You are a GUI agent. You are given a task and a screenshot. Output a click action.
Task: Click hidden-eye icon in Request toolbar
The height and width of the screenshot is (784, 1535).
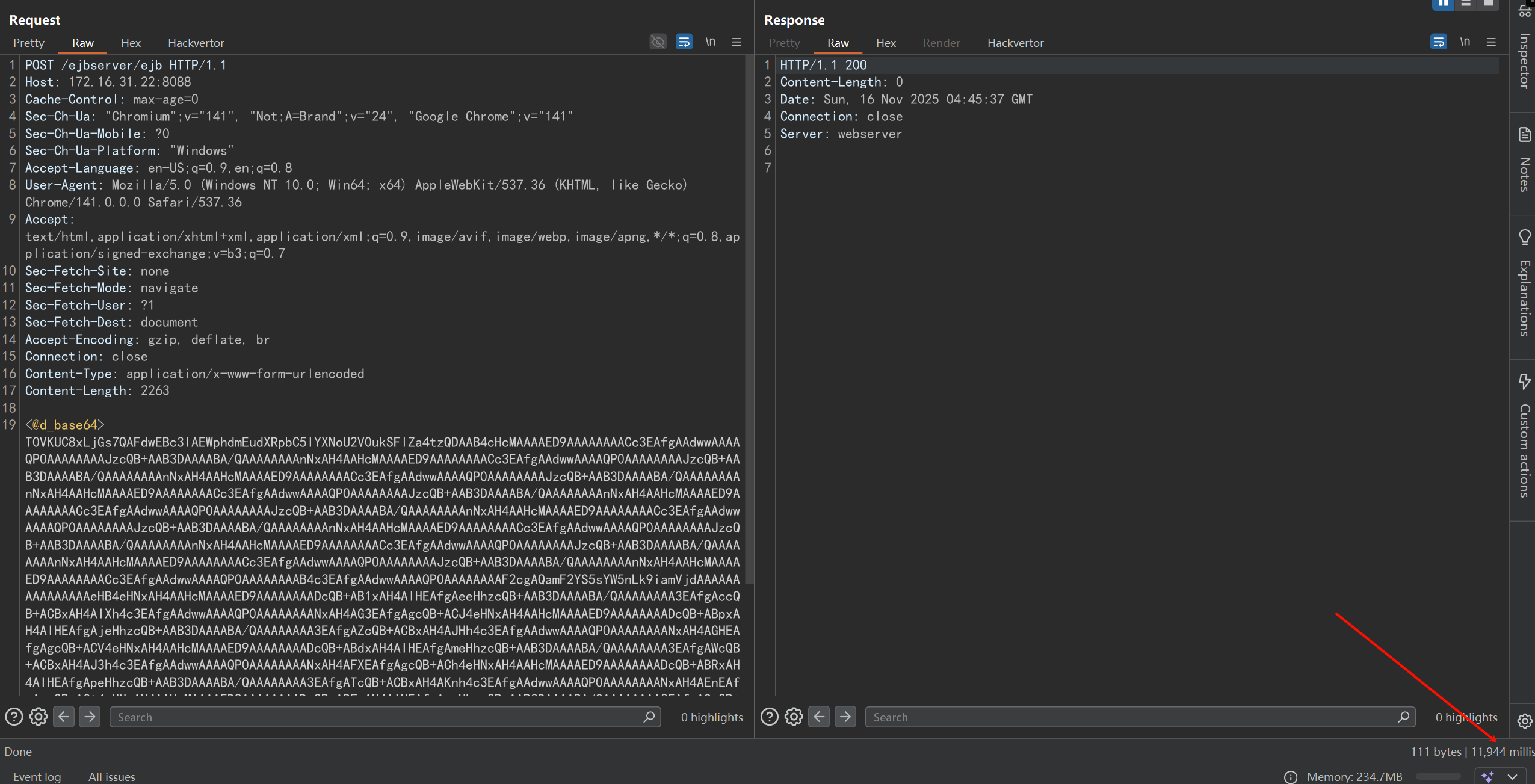658,42
